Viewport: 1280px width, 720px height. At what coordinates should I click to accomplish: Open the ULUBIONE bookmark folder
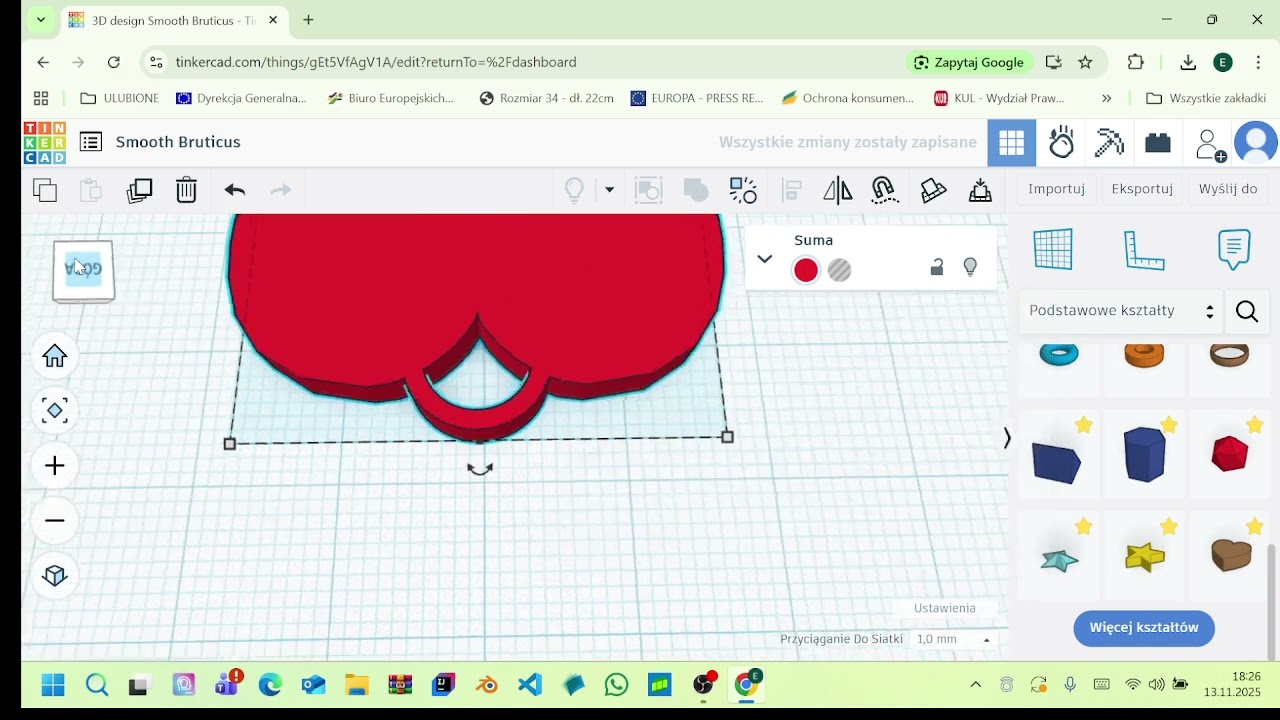(119, 98)
